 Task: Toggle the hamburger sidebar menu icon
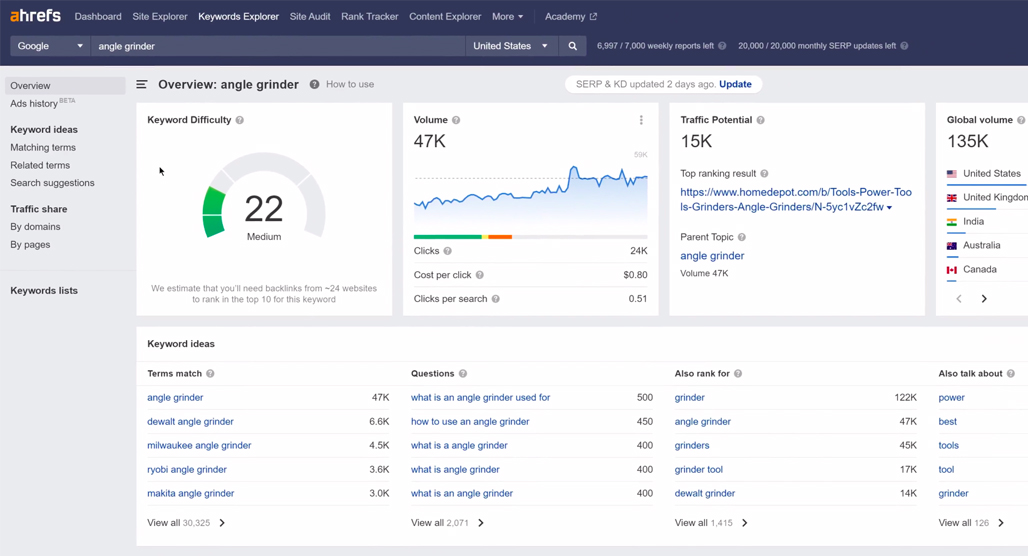pos(142,84)
